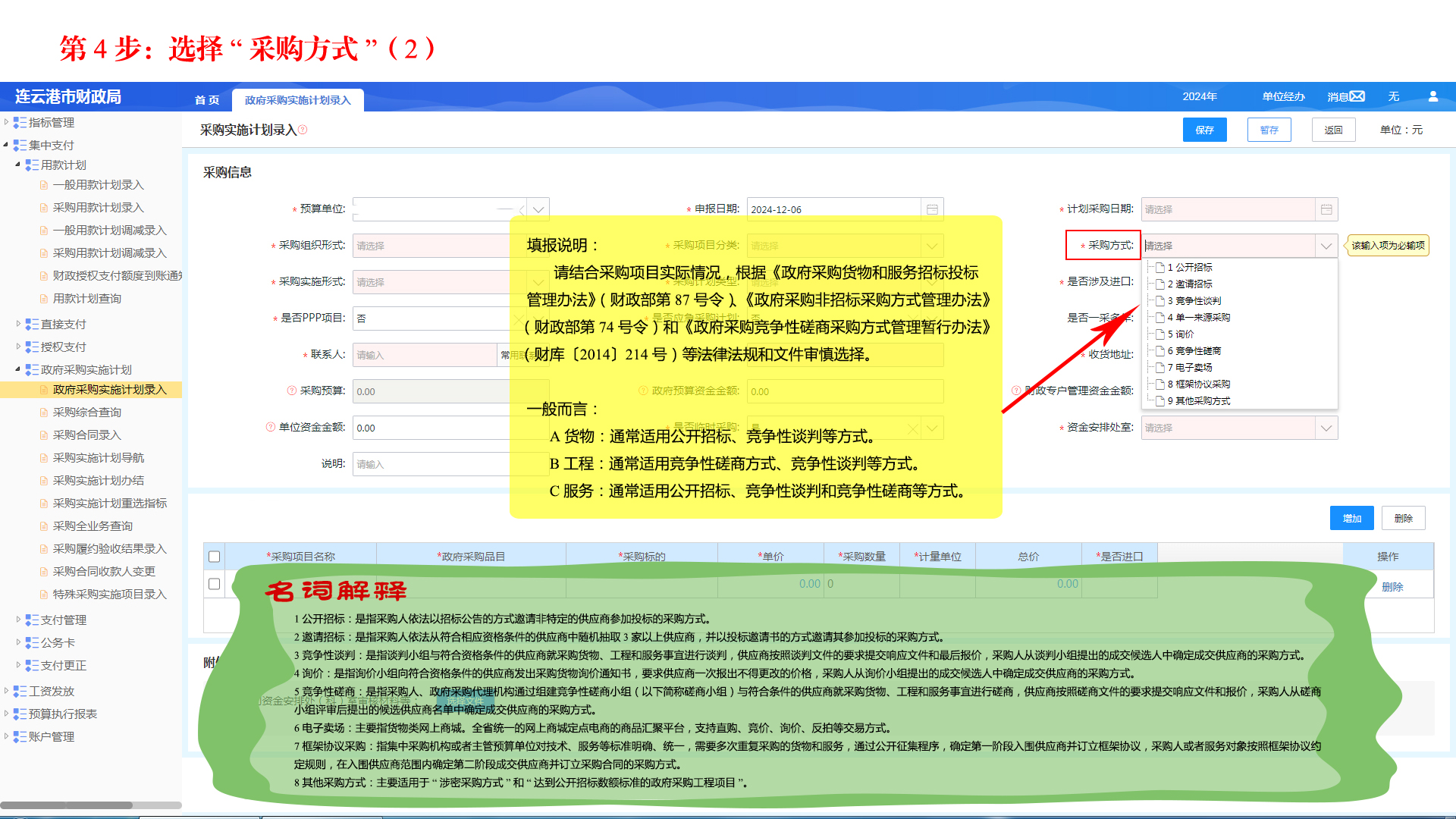Click the page icon before 采购综合查询
This screenshot has height=819, width=1456.
point(44,413)
